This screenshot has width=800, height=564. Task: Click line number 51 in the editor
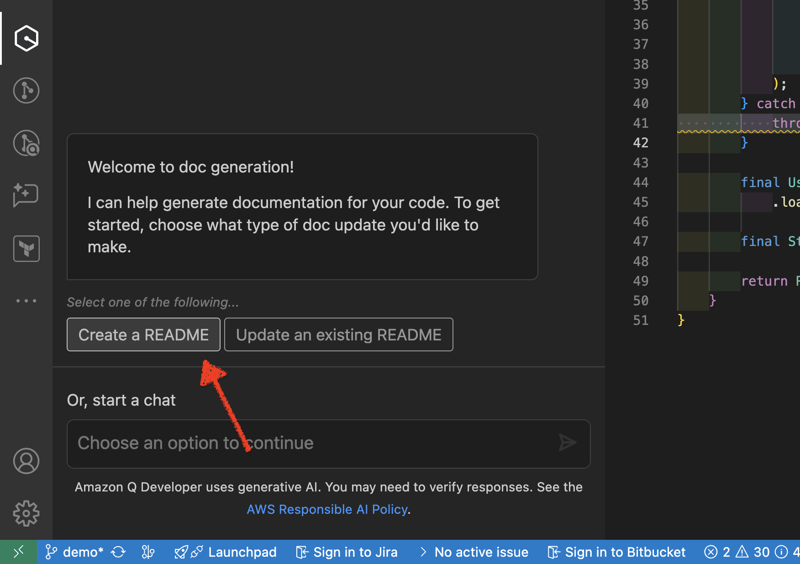tap(641, 321)
